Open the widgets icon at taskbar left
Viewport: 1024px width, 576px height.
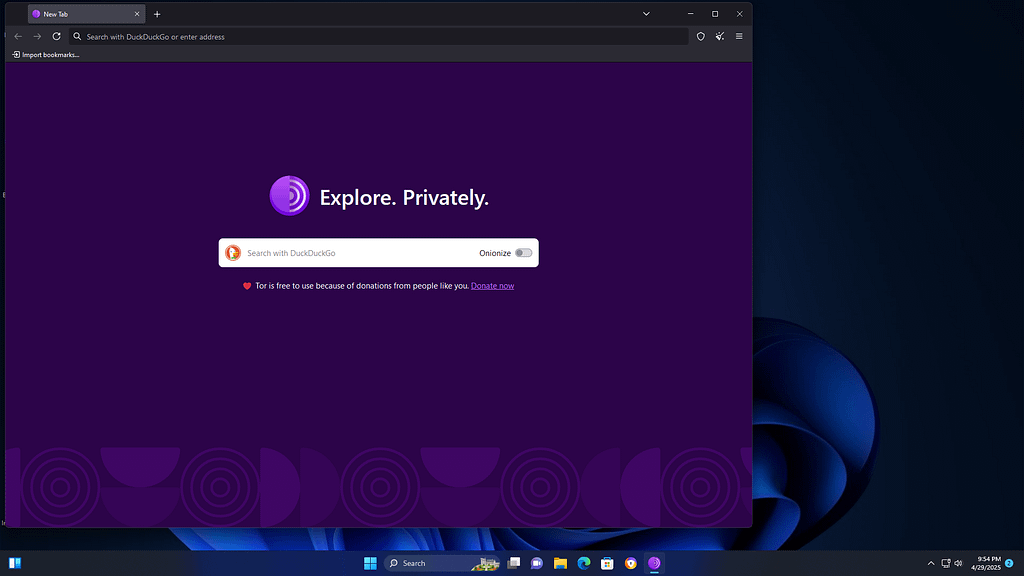pyautogui.click(x=15, y=563)
